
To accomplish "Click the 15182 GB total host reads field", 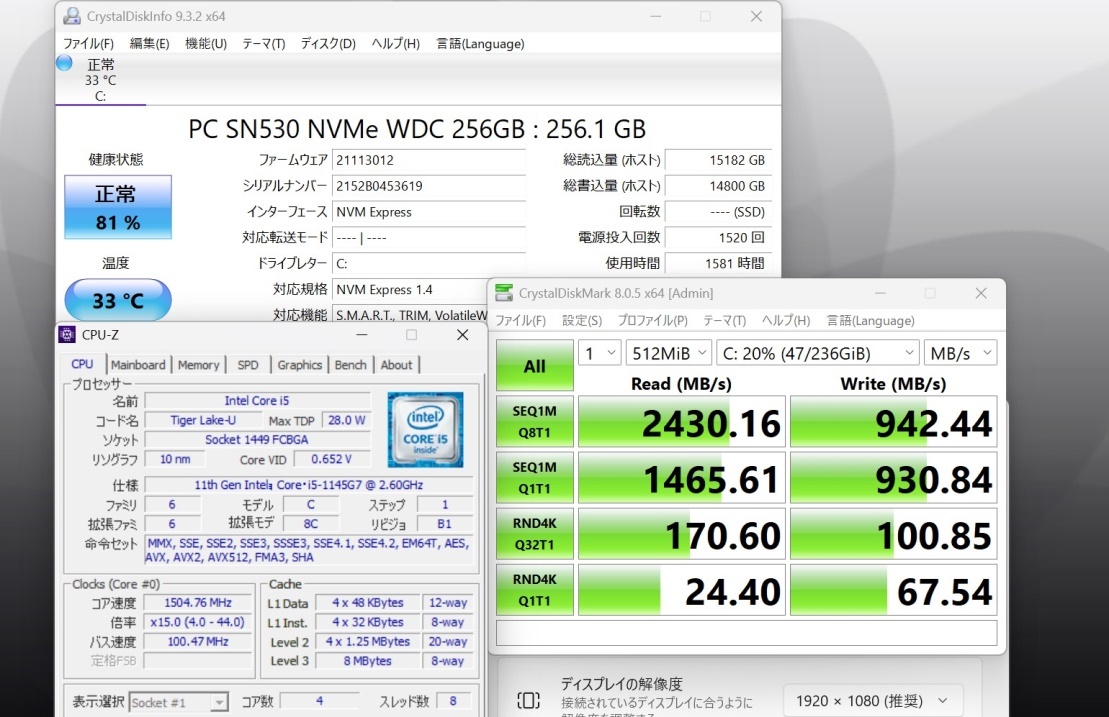I will pos(718,160).
